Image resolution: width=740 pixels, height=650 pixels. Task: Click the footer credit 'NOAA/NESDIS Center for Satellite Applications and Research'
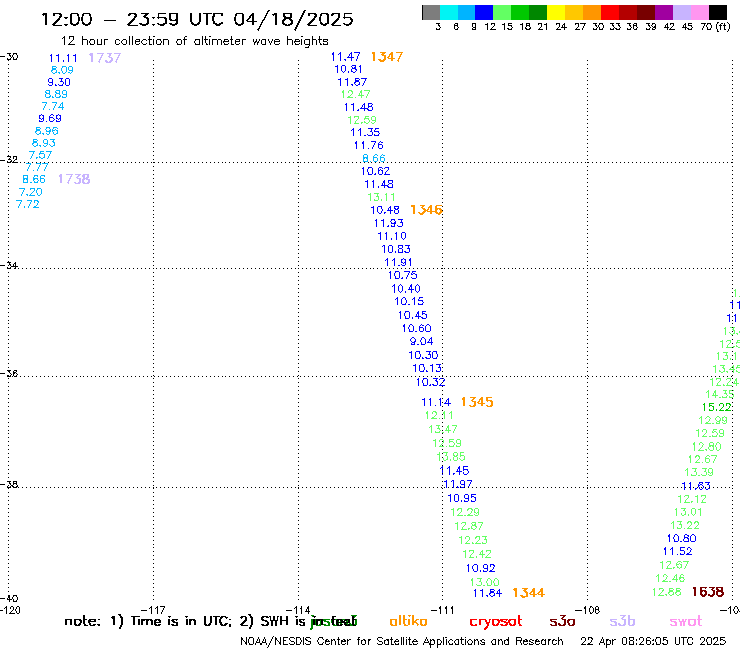(x=402, y=642)
